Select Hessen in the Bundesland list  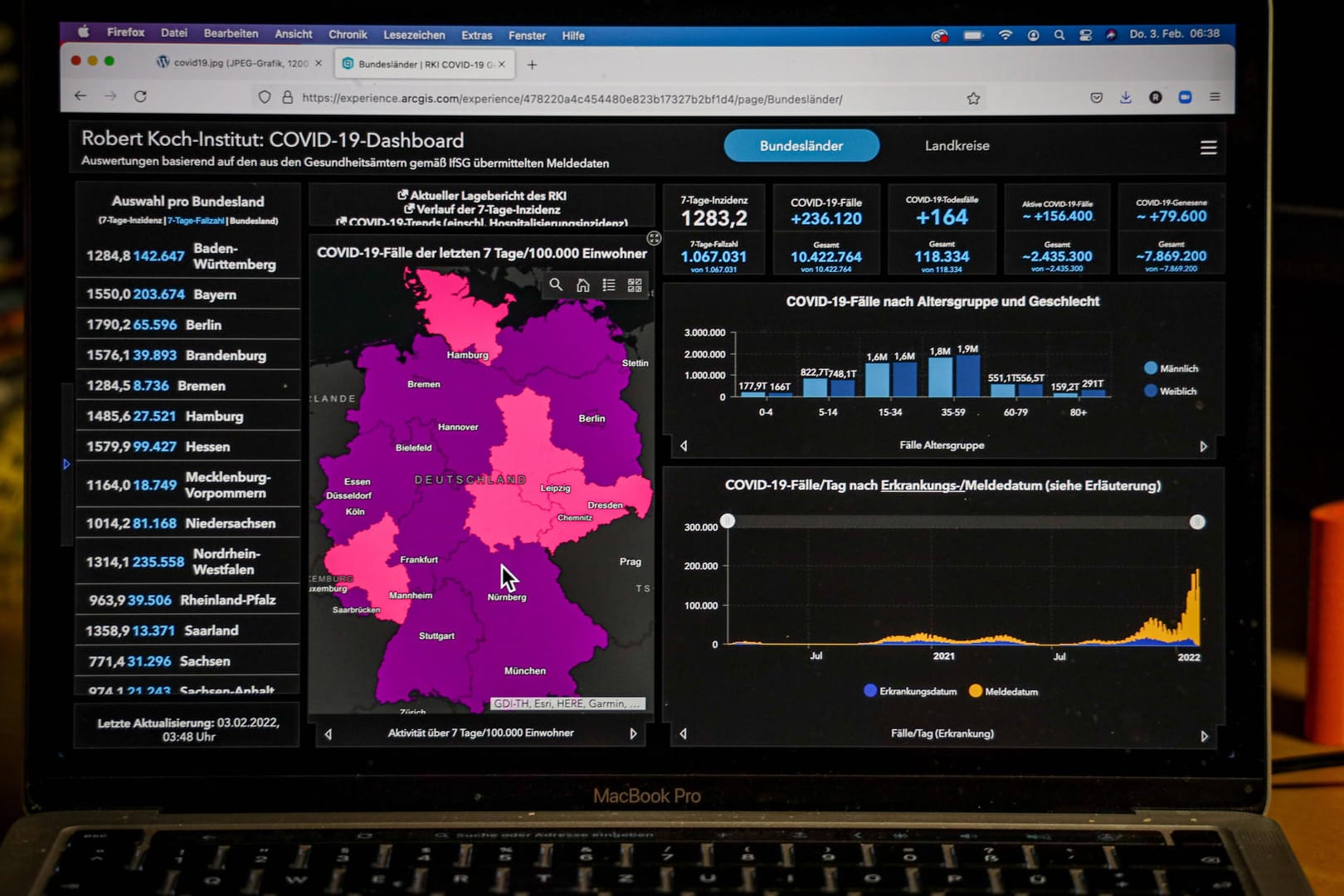[x=188, y=446]
